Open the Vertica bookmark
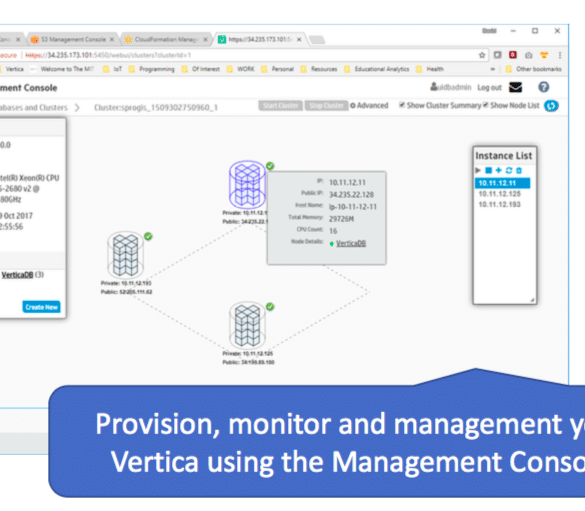The width and height of the screenshot is (585, 511). [11, 69]
